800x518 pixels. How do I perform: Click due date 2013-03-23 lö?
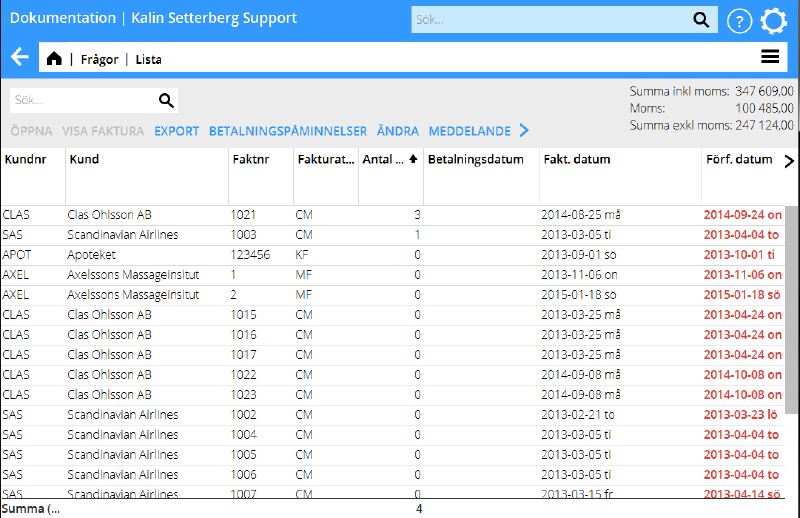(740, 414)
